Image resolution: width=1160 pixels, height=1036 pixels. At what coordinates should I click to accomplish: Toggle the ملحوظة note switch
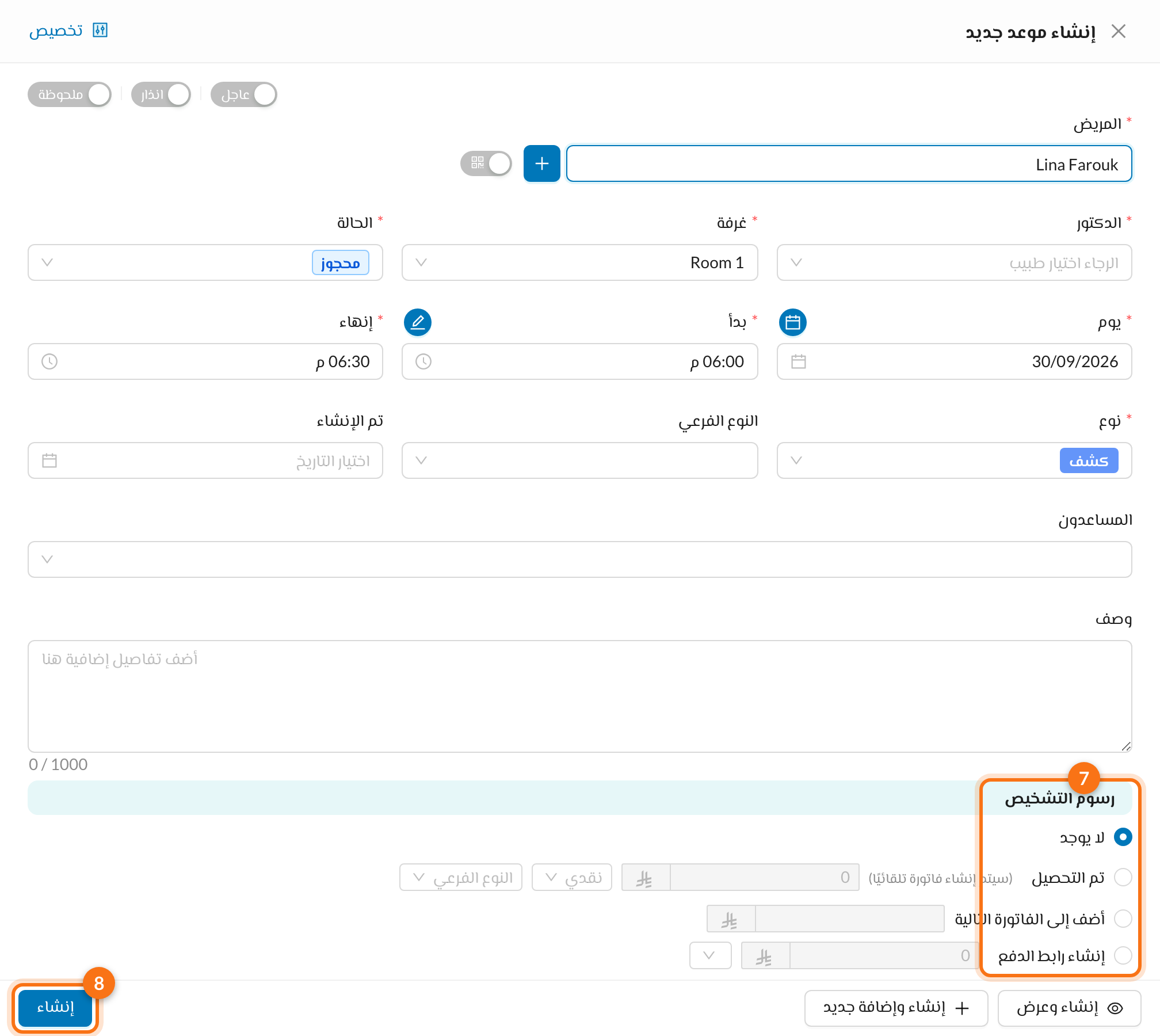pyautogui.click(x=70, y=94)
